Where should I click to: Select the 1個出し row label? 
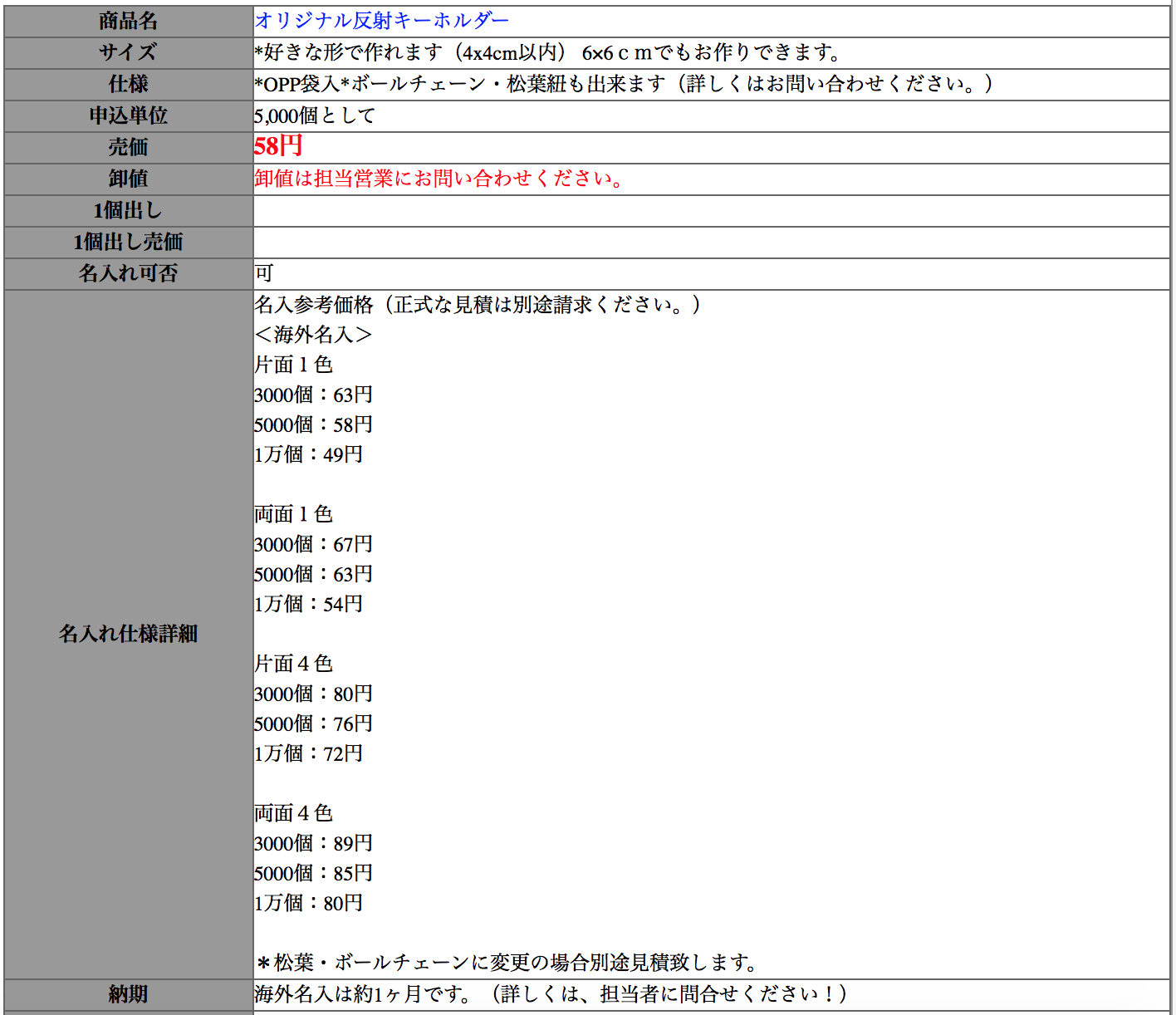pos(129,210)
